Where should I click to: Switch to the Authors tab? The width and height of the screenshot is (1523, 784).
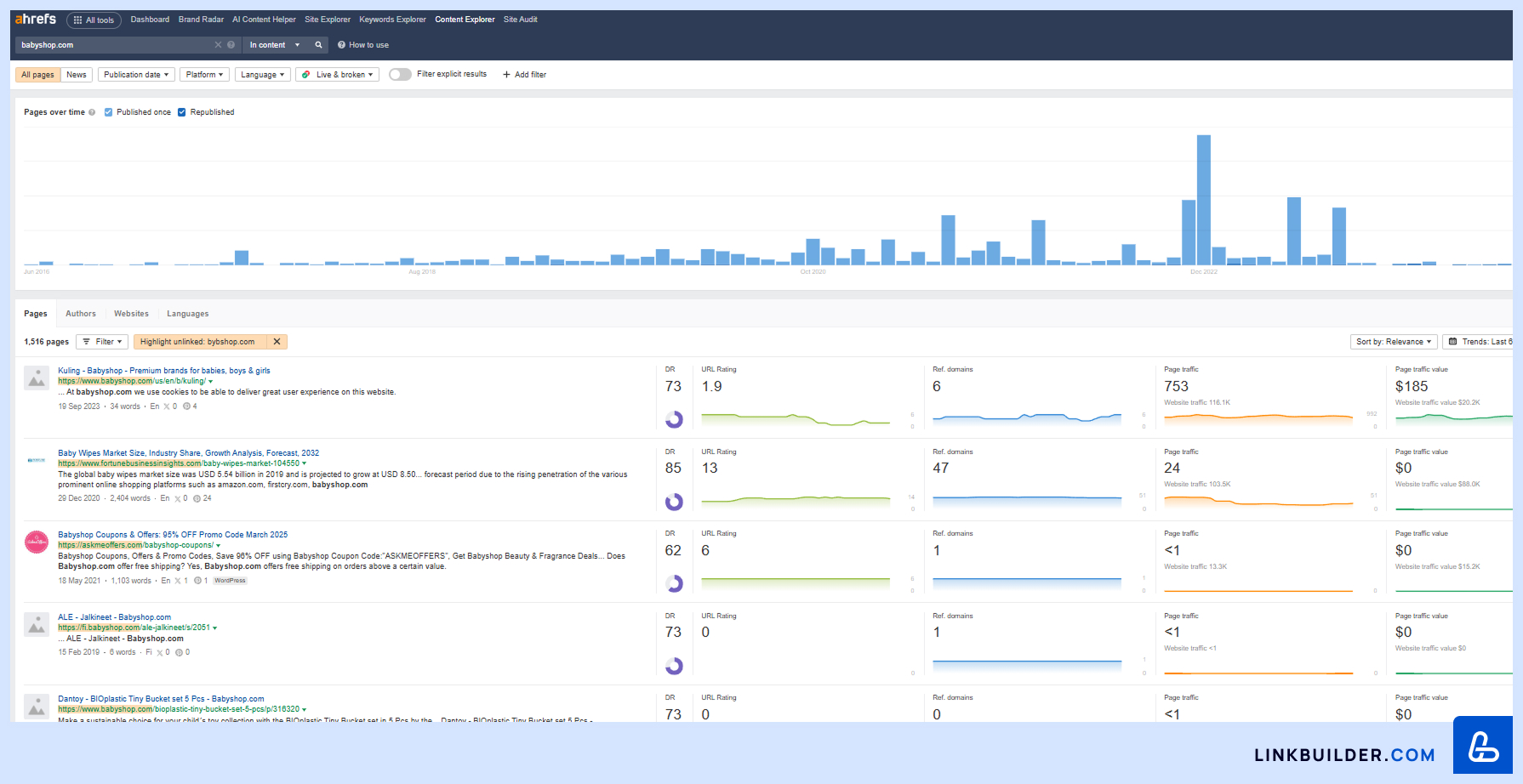coord(81,314)
